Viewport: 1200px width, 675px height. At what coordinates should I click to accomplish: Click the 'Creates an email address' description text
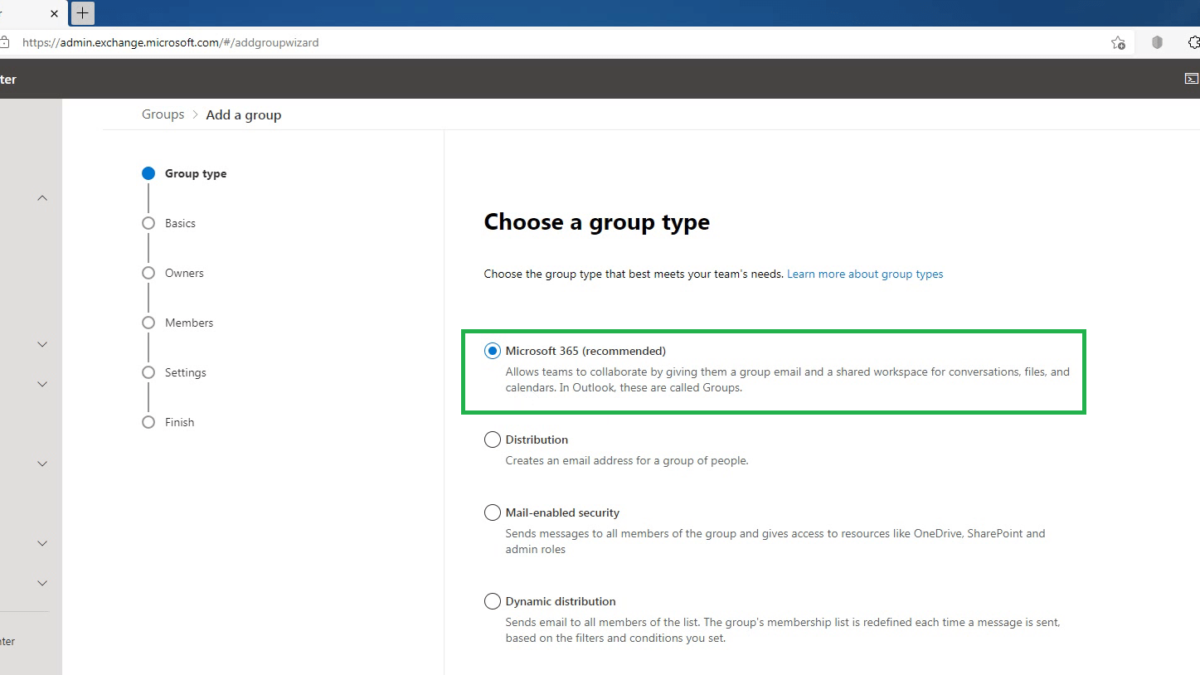627,461
